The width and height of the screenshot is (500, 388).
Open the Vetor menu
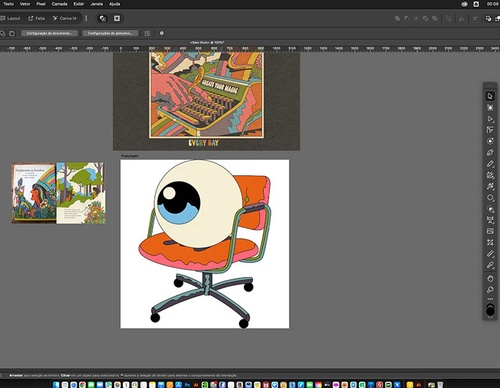pyautogui.click(x=25, y=4)
